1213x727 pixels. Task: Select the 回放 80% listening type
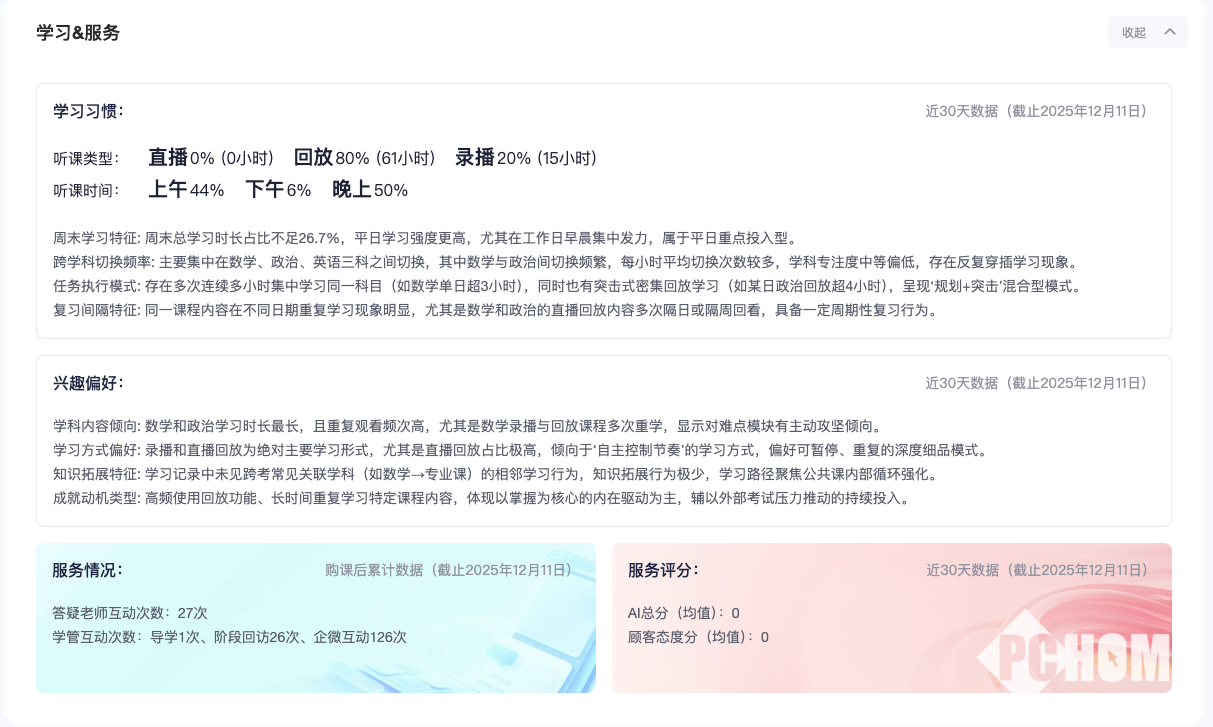(x=364, y=158)
